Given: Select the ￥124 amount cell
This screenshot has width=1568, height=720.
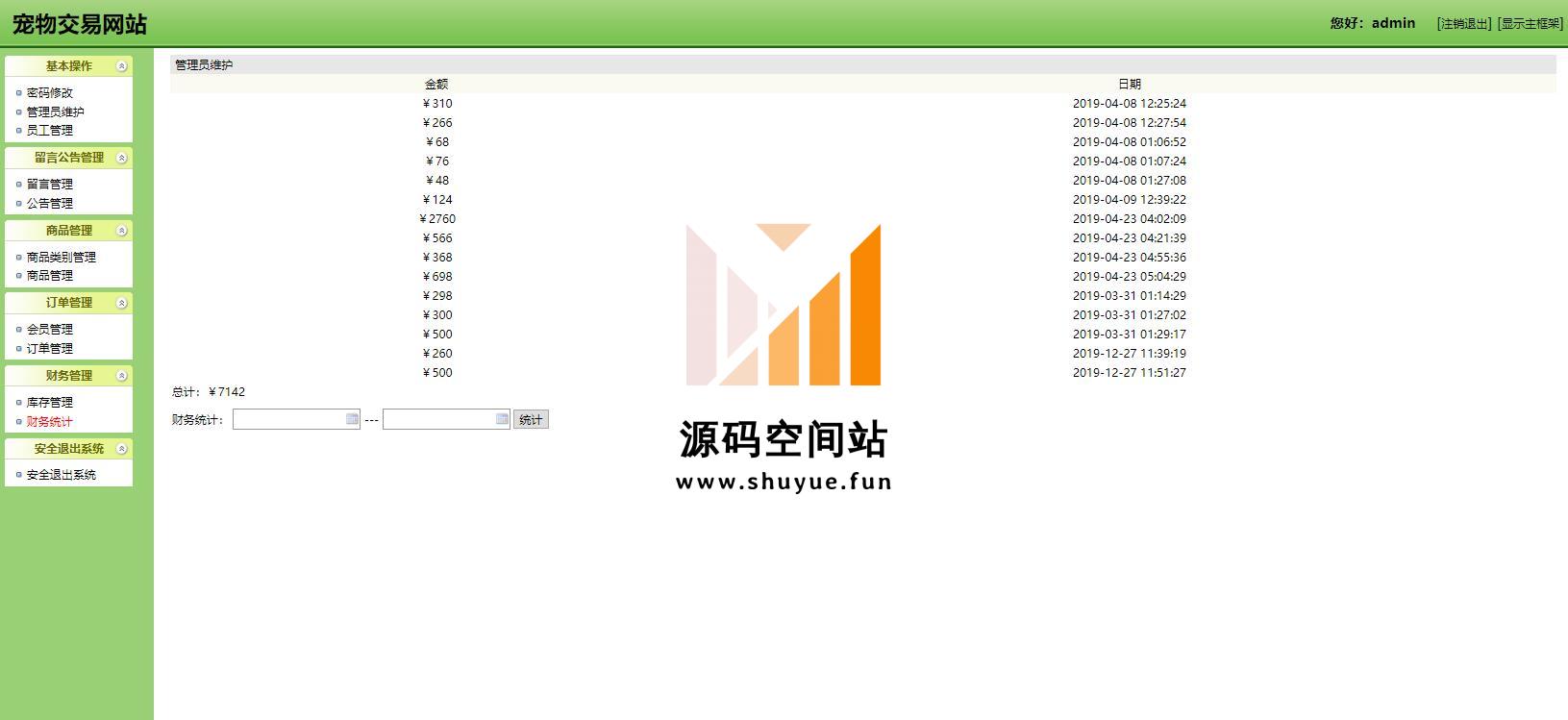Looking at the screenshot, I should point(437,200).
